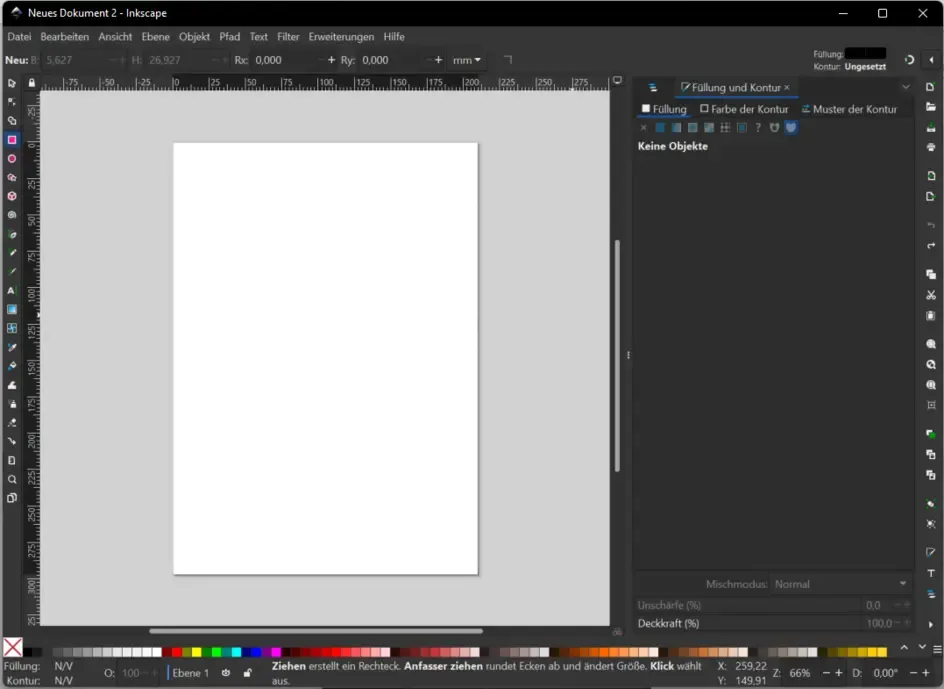Select the Bezier pen tool
This screenshot has width=944, height=689.
[12, 253]
